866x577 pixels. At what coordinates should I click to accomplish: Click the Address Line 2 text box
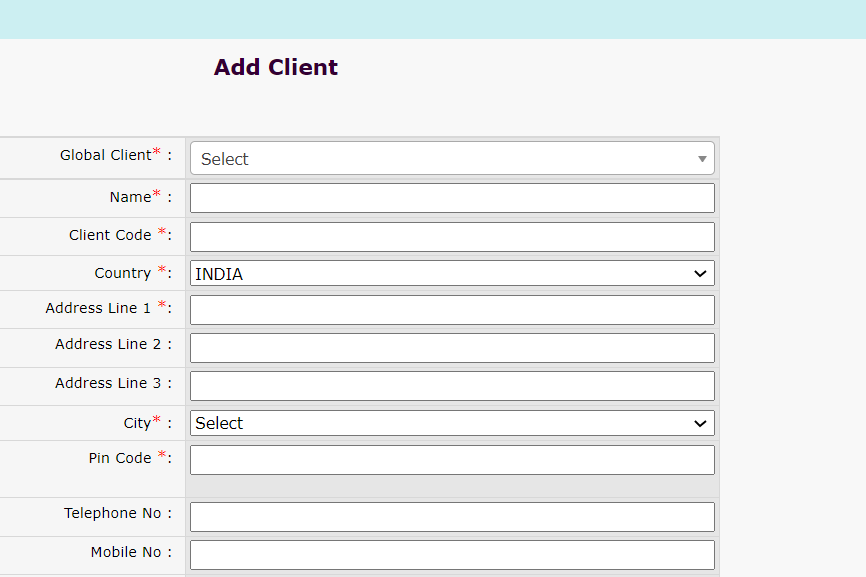pos(452,348)
